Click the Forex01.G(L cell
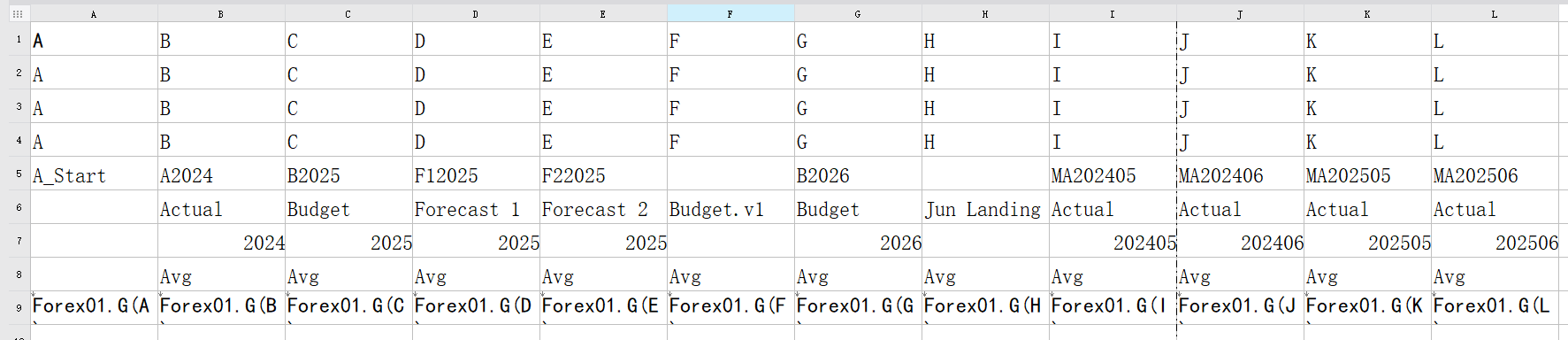 tap(1495, 307)
